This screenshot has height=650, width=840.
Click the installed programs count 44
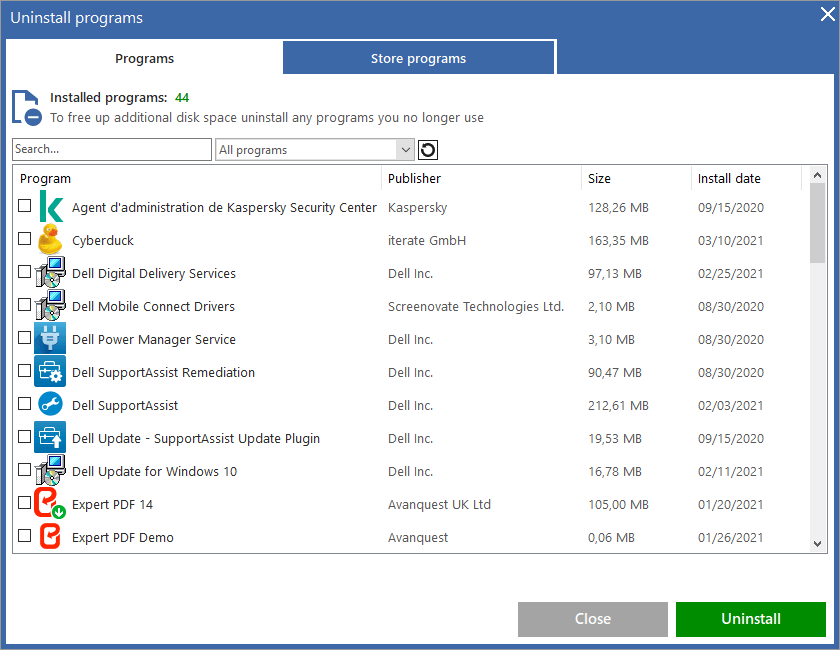point(182,98)
